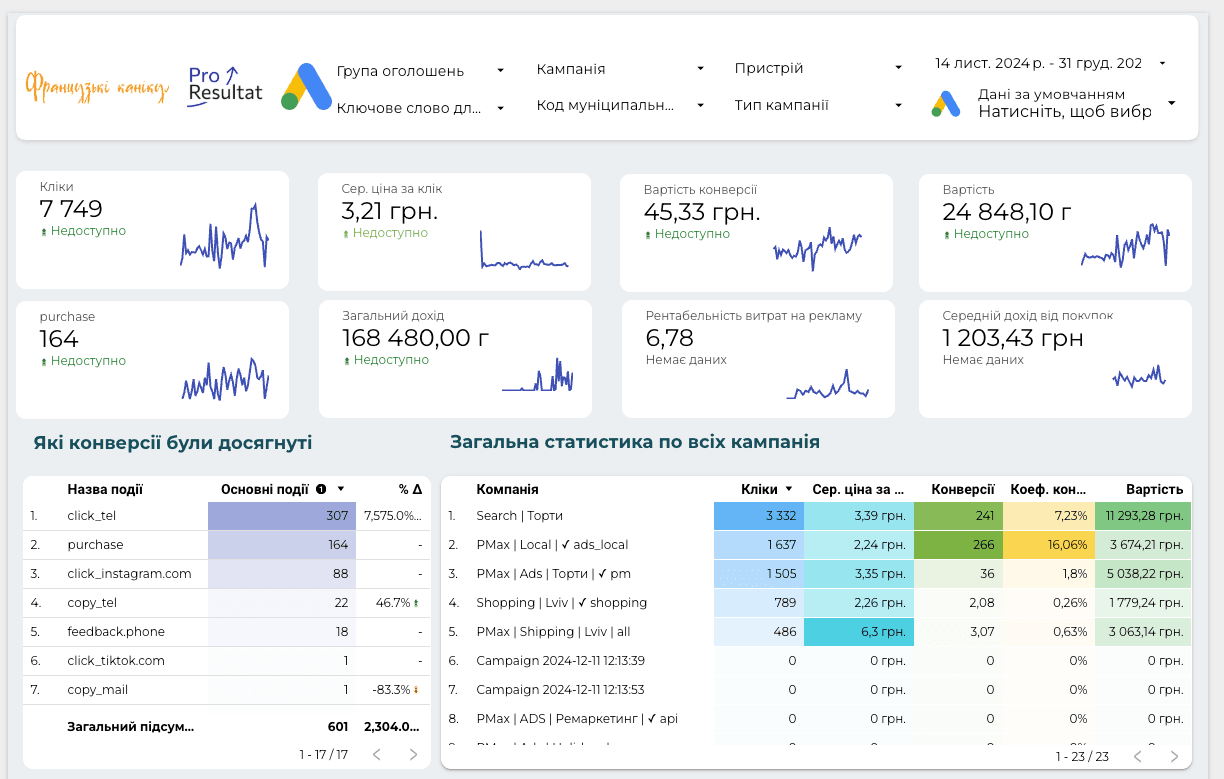Open the Кампанія filter dropdown
1224x779 pixels.
point(621,69)
